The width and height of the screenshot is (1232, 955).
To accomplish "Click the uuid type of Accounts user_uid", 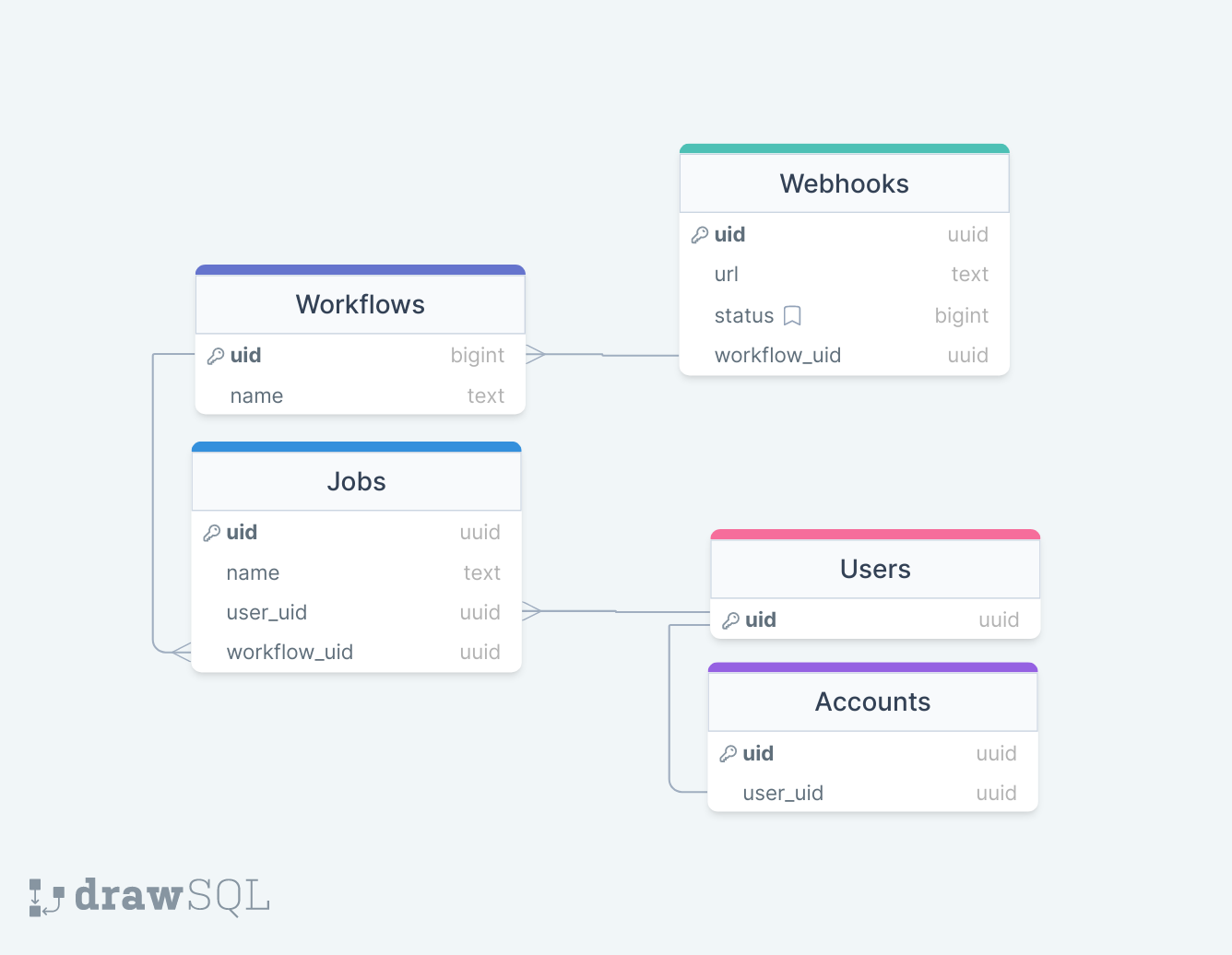I will click(997, 794).
